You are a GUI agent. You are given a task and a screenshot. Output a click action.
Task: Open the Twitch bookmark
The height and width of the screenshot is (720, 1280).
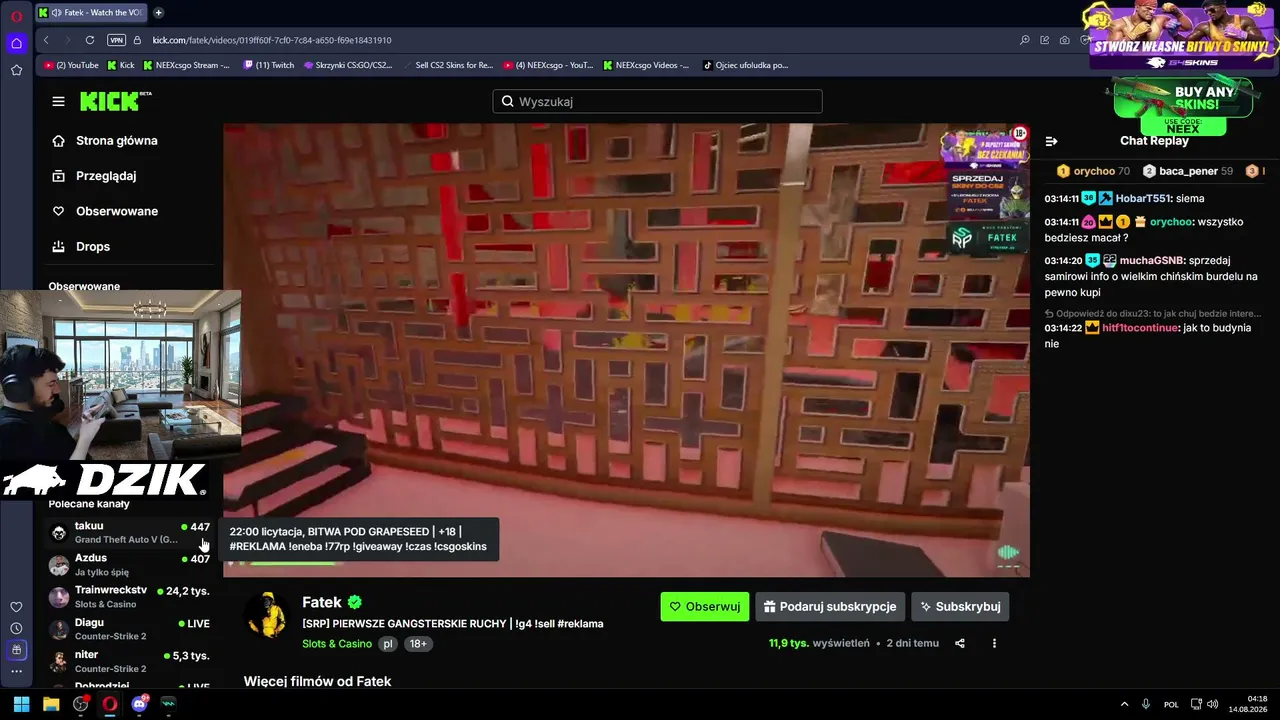coord(269,65)
